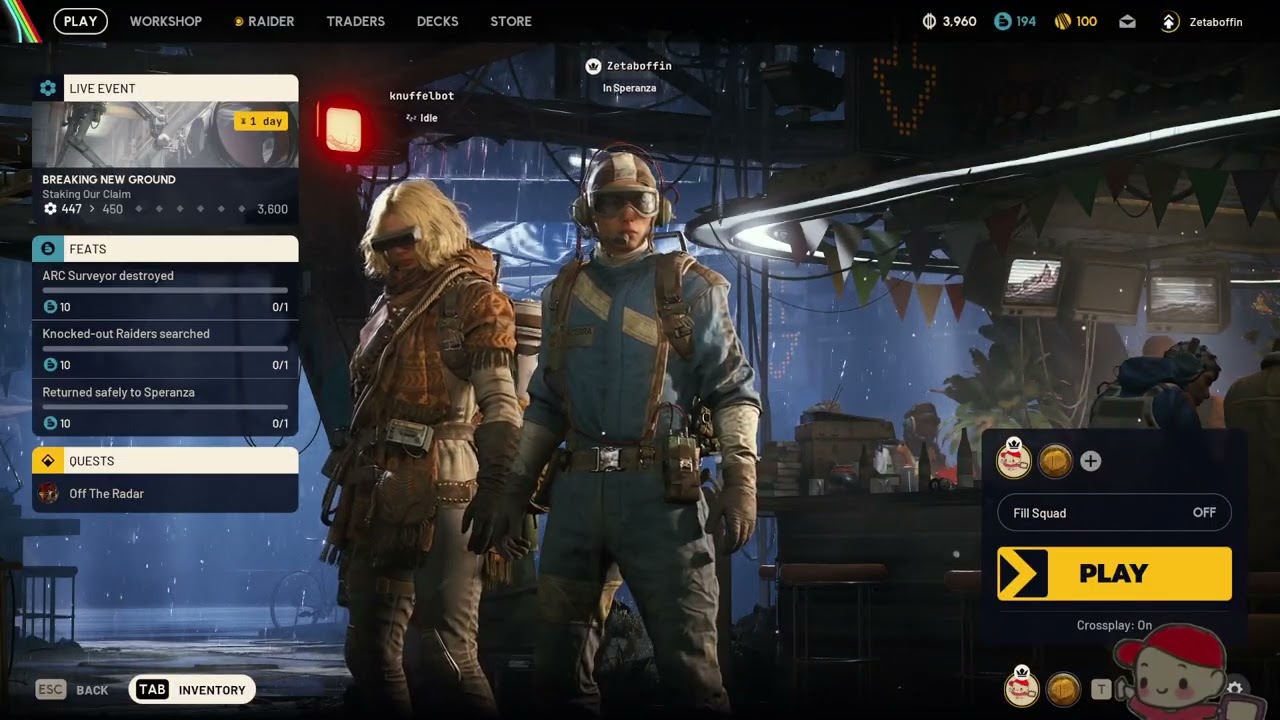The image size is (1280, 720).
Task: Go to the TRADERS tab
Action: (356, 21)
